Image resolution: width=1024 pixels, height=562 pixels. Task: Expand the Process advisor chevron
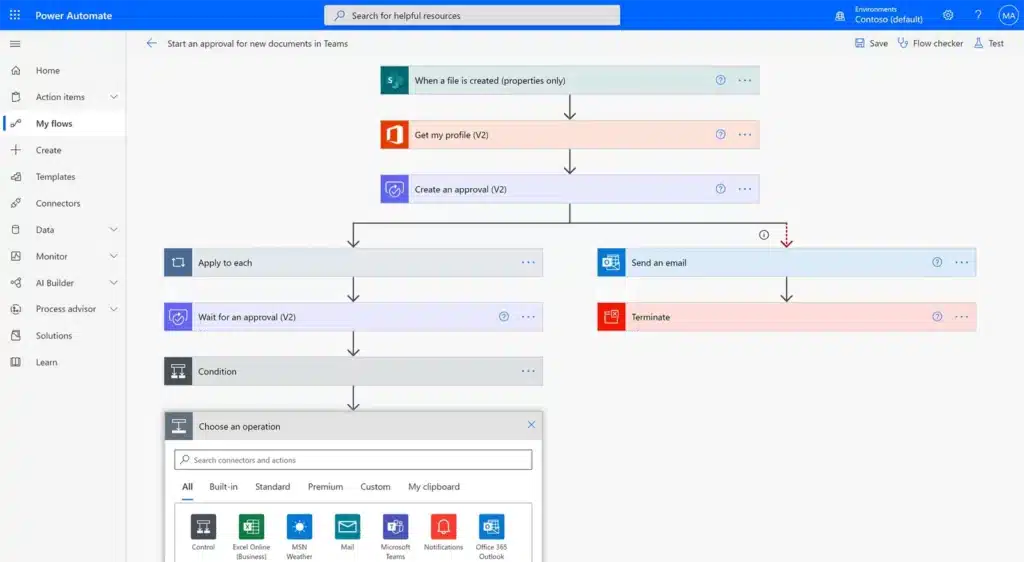click(x=114, y=309)
